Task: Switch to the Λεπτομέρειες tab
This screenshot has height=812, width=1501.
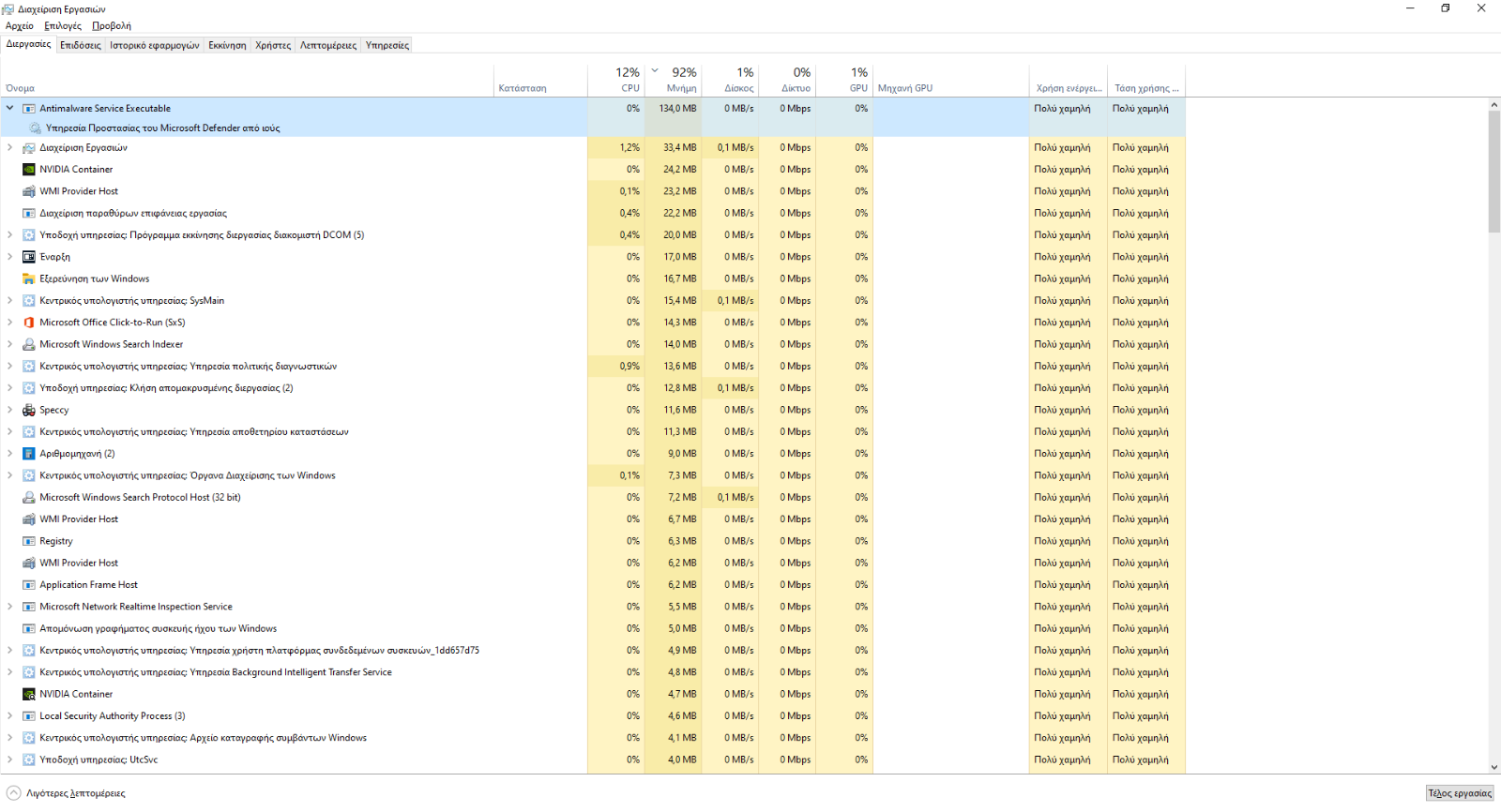Action: tap(328, 45)
